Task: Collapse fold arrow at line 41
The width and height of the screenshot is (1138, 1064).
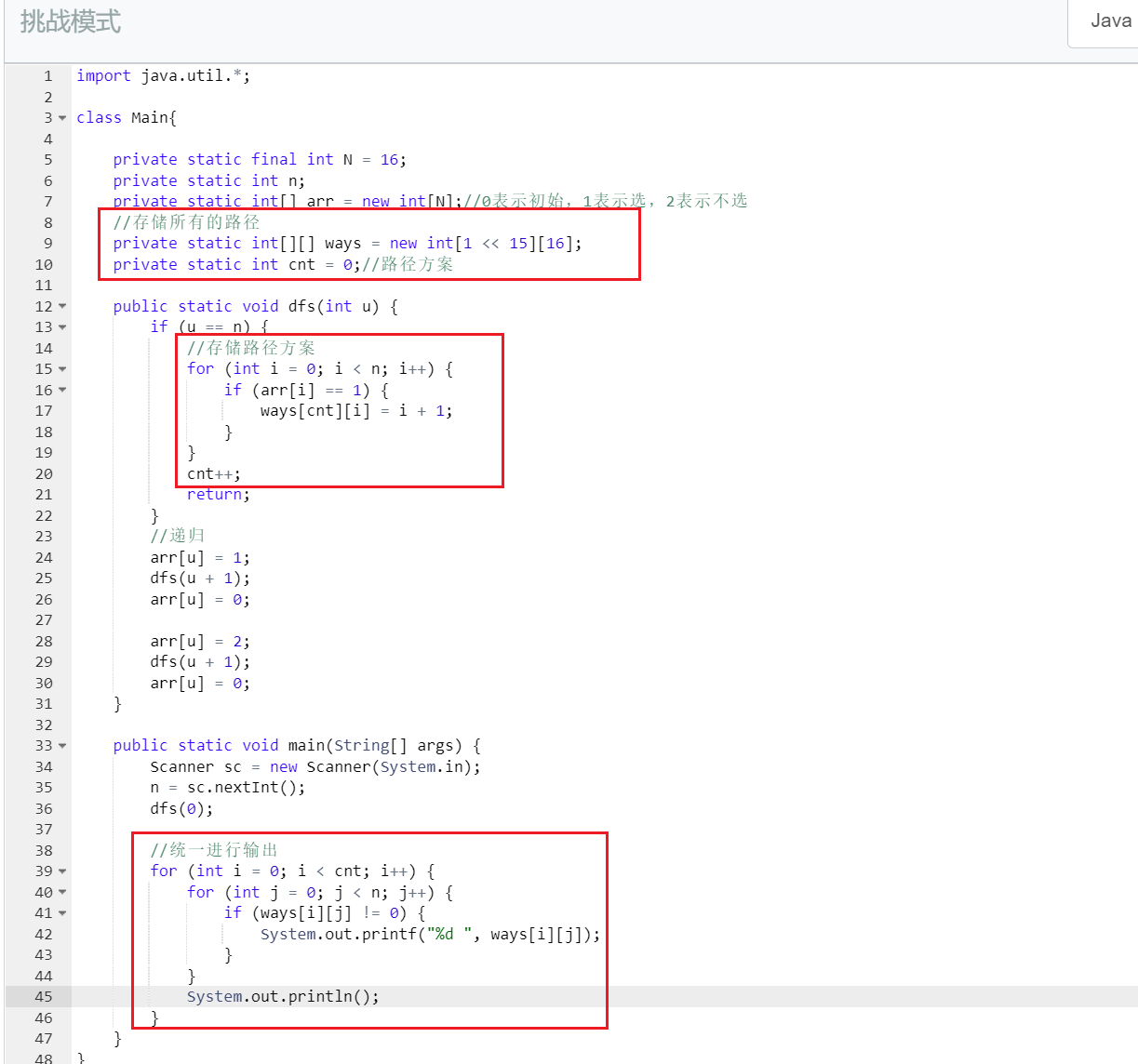Action: click(x=62, y=913)
